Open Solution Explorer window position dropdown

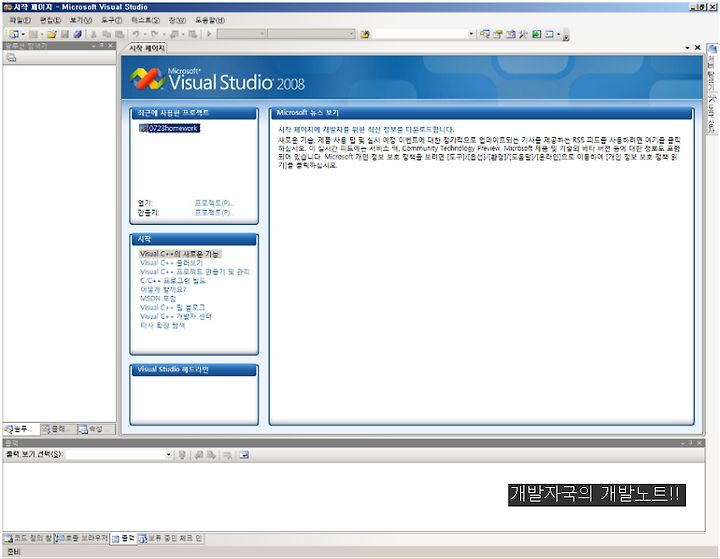point(94,46)
